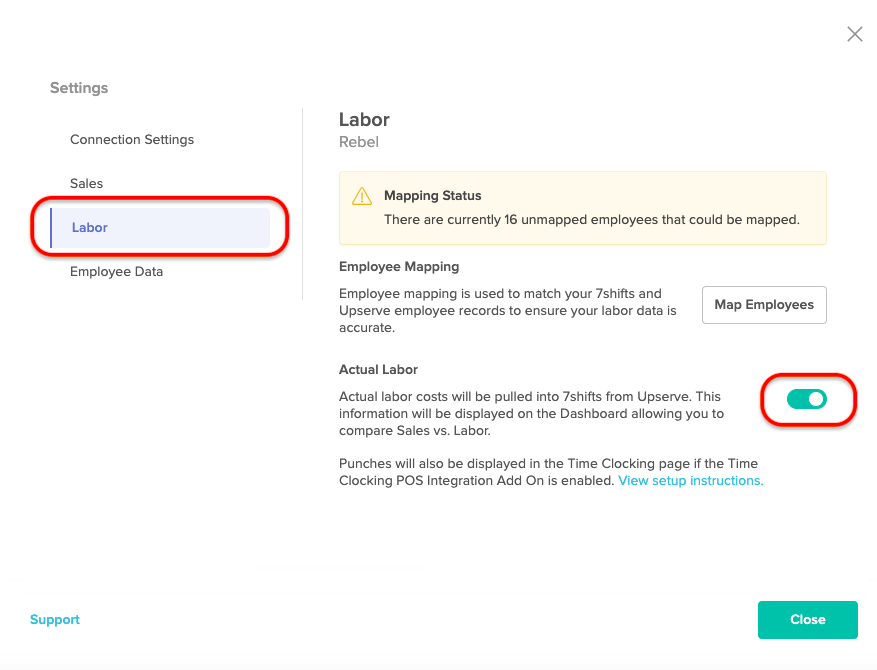Click the Rebel location subtitle
The image size is (877, 670).
click(x=359, y=142)
